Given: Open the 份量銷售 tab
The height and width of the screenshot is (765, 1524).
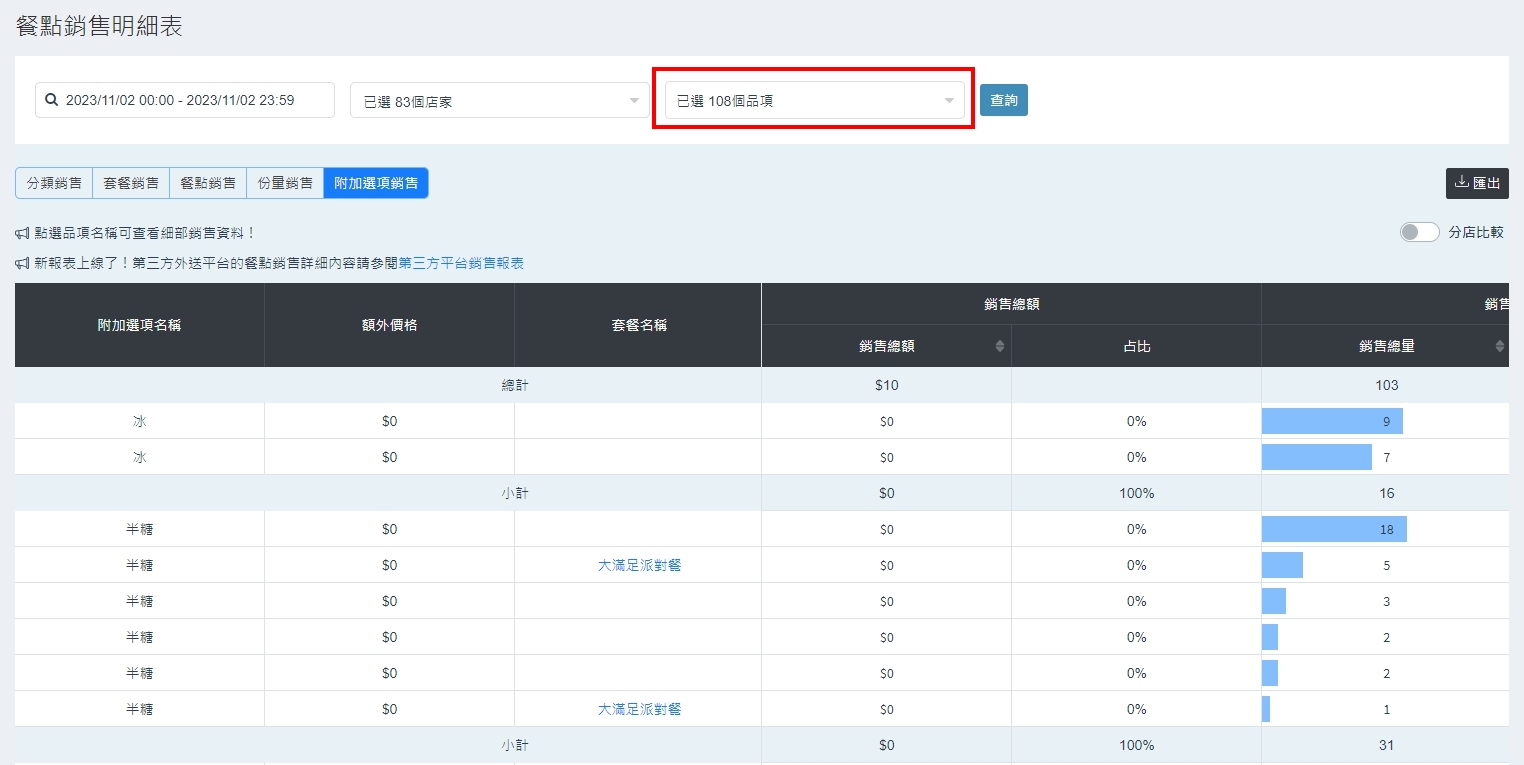Looking at the screenshot, I should click(x=285, y=183).
